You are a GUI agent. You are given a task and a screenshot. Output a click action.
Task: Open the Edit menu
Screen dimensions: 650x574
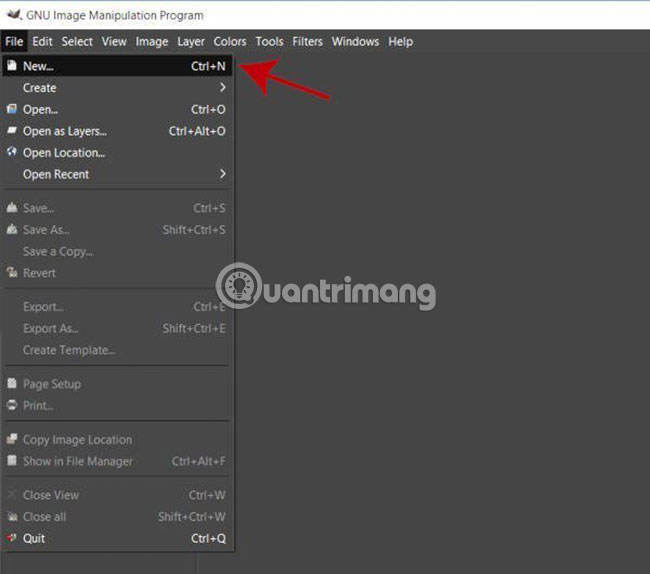click(42, 41)
